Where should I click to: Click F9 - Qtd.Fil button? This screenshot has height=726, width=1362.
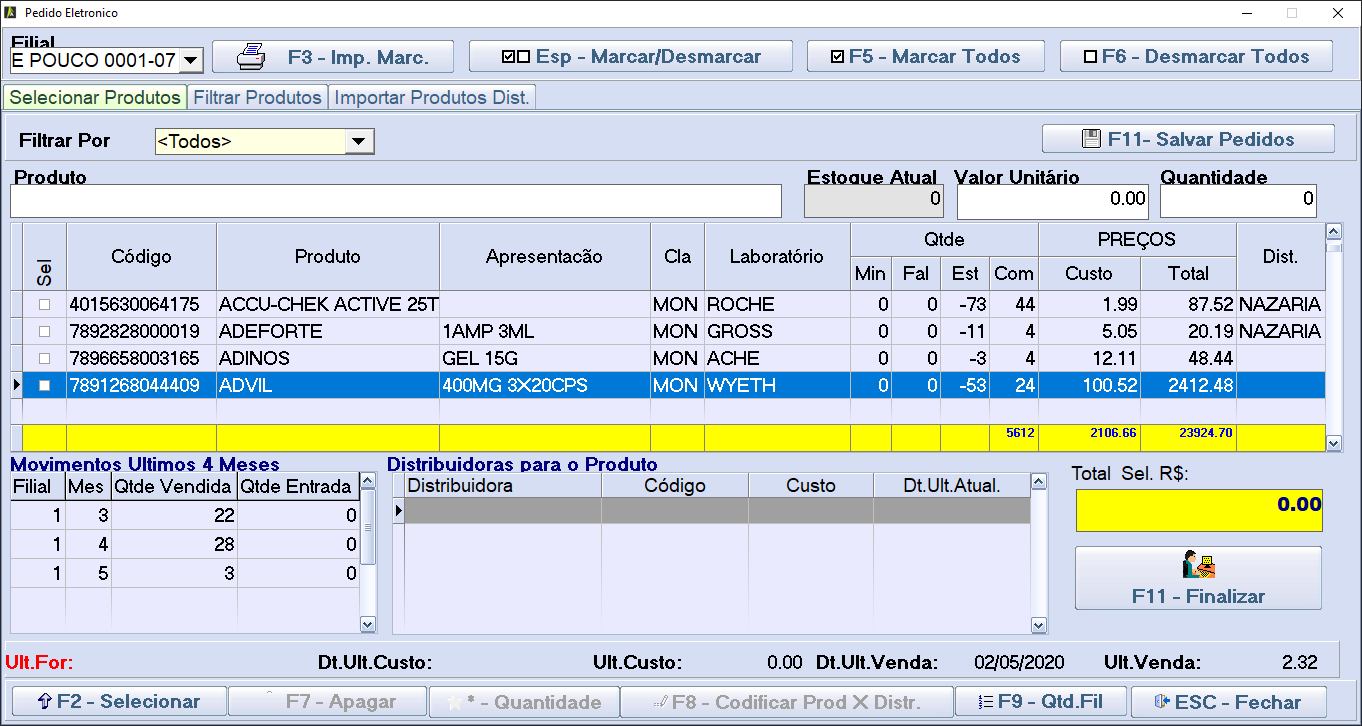1041,702
